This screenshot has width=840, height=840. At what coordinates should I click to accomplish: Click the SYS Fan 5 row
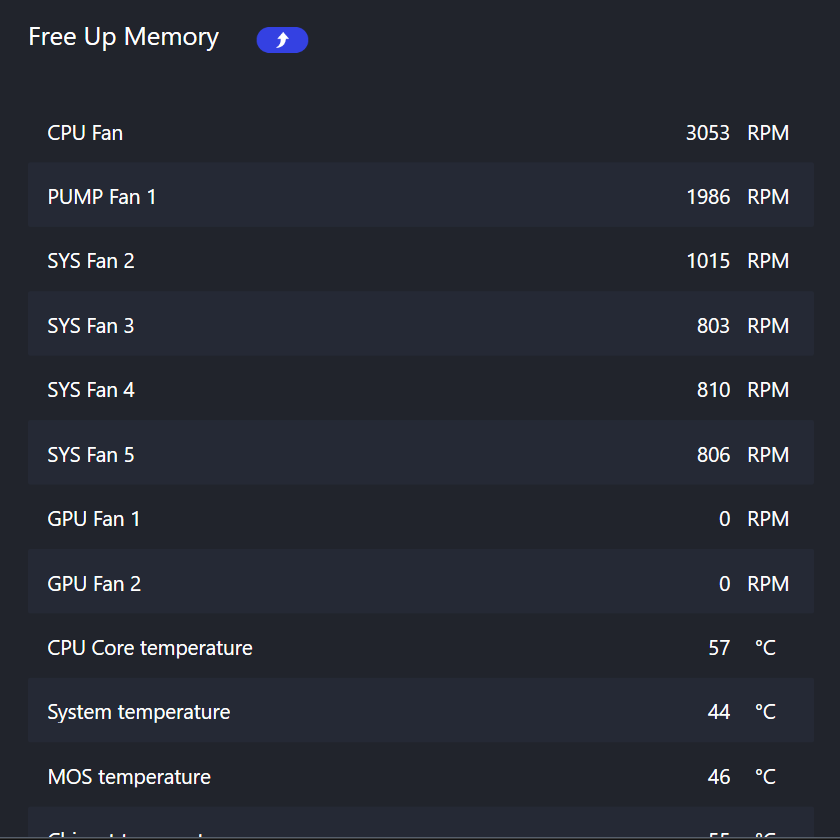pos(421,453)
